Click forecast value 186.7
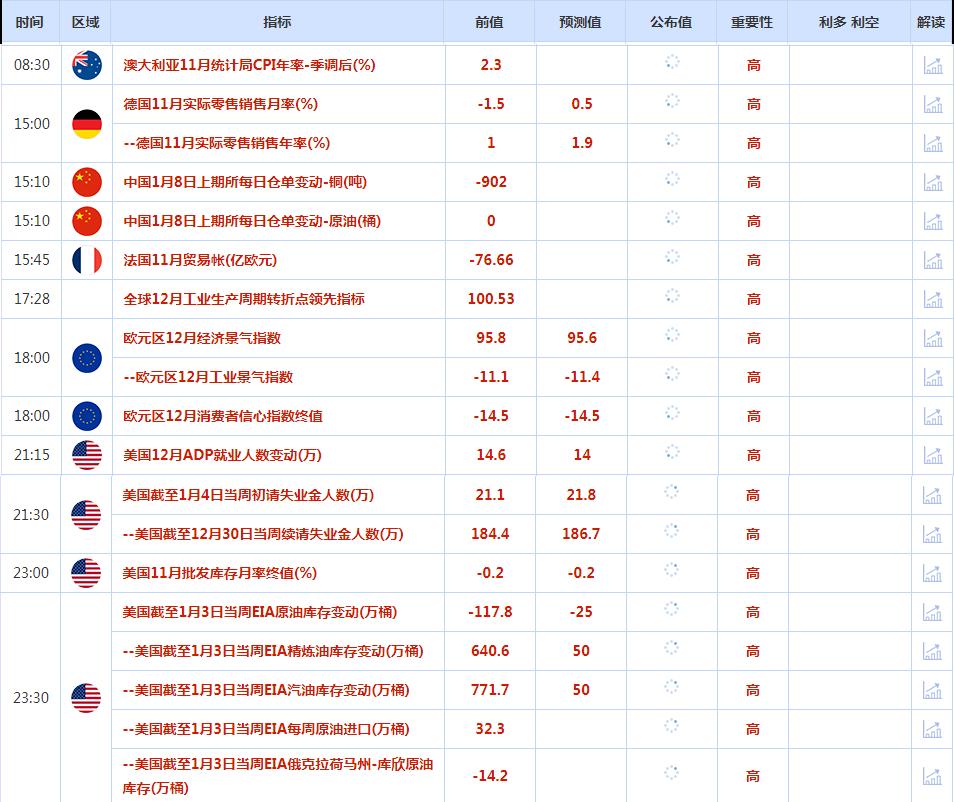This screenshot has width=954, height=802. click(581, 534)
